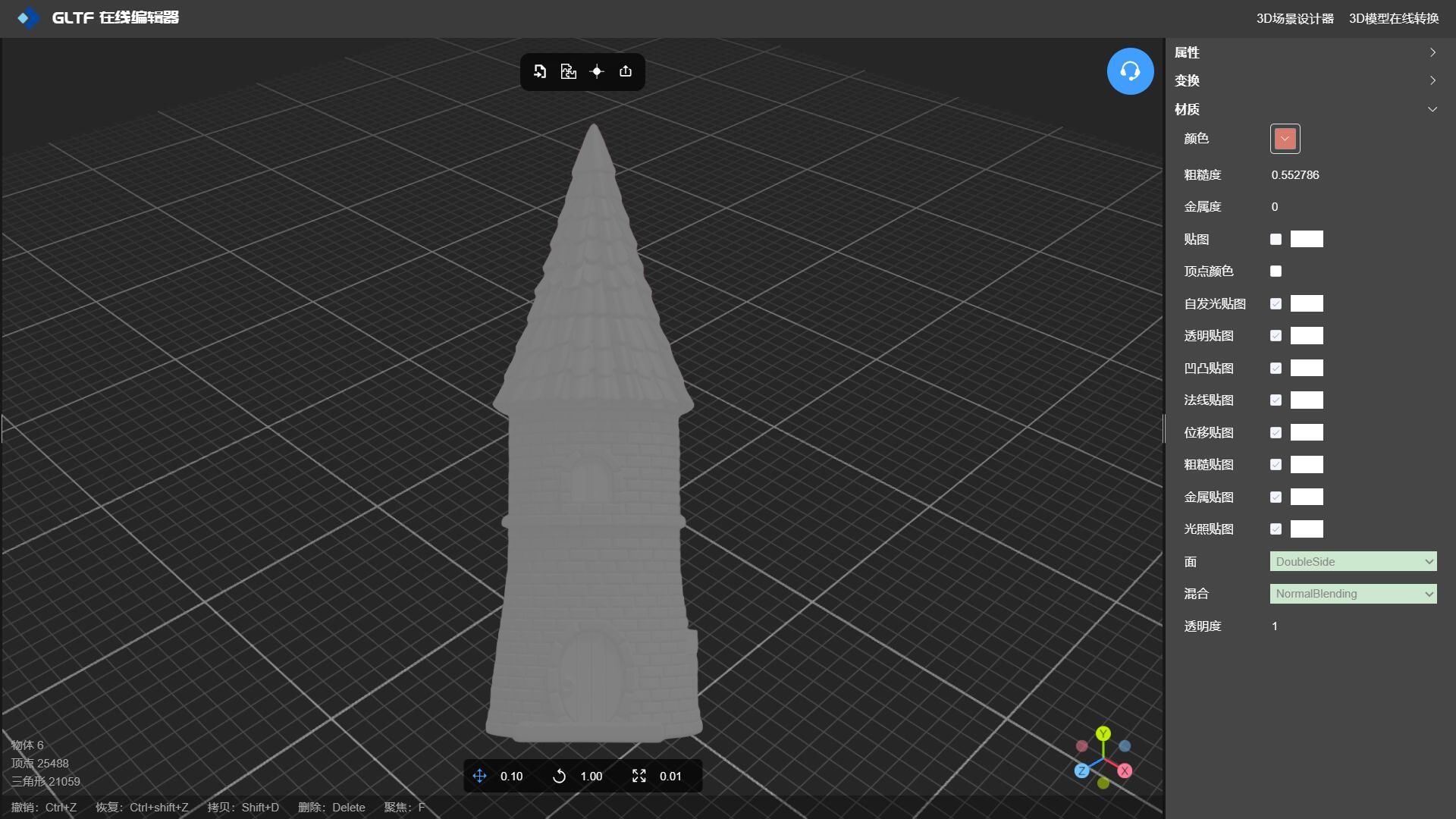Click the dark red negative axis gizmo dot

[x=1082, y=746]
